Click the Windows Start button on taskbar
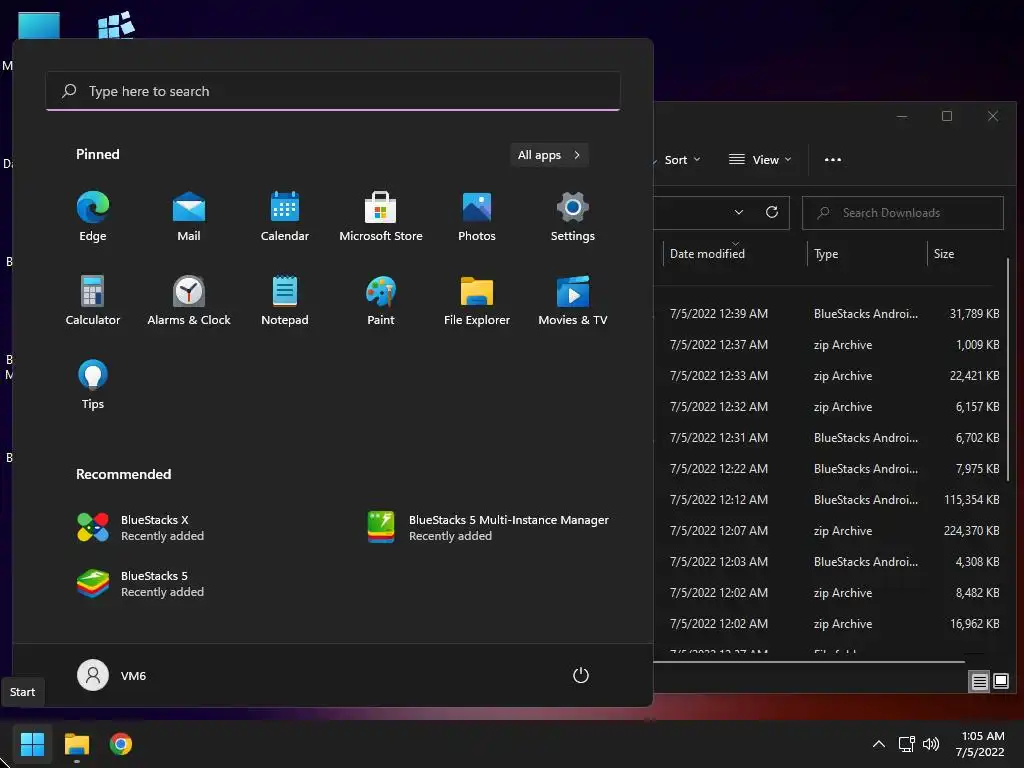The image size is (1024, 768). (32, 744)
